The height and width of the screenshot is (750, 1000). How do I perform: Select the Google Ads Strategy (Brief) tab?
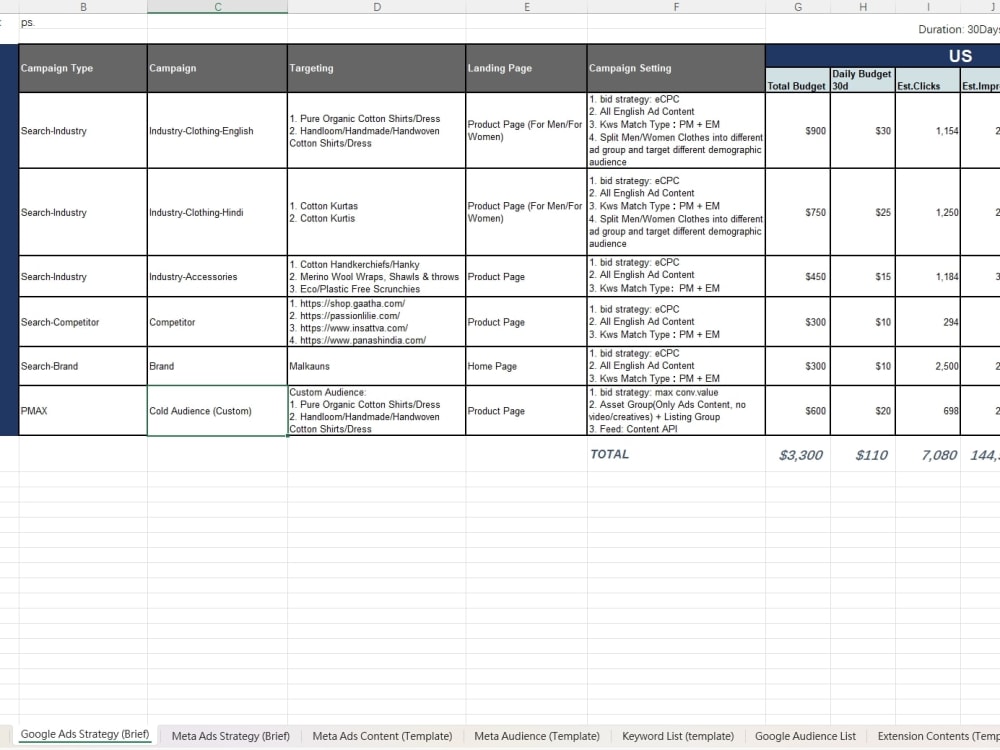(85, 734)
